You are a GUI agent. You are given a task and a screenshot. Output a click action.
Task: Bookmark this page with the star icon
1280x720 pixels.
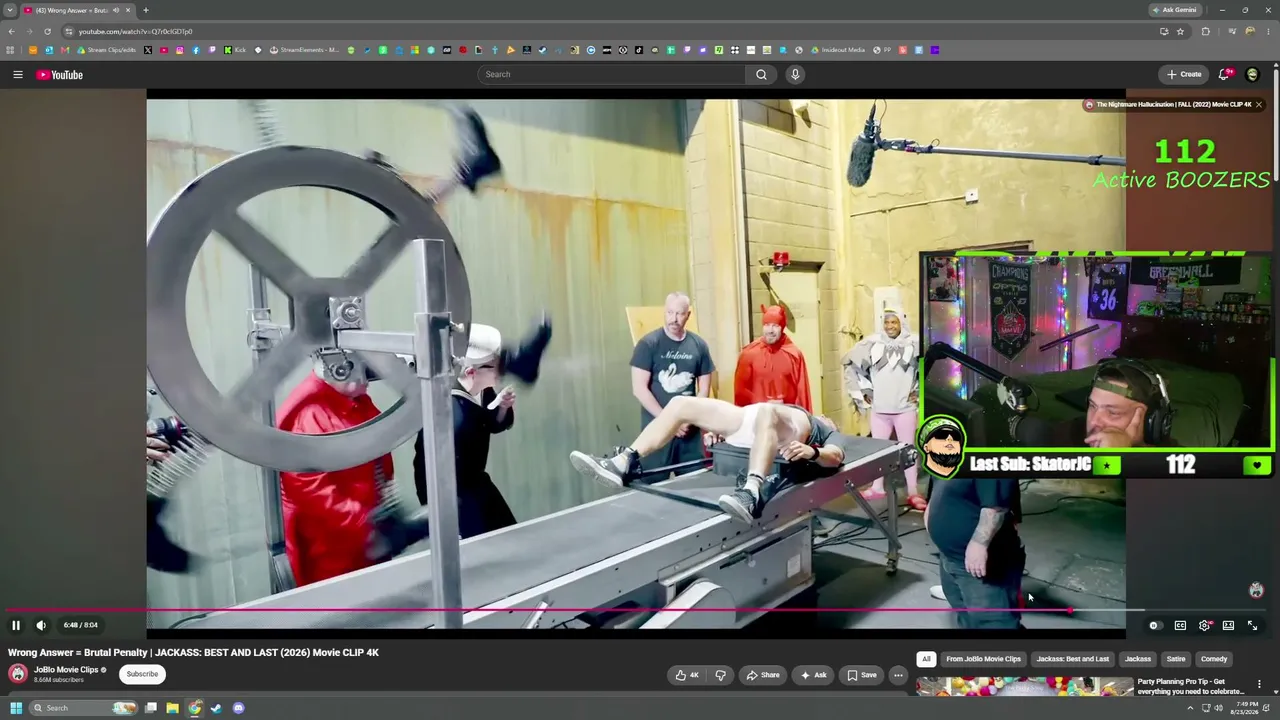[1180, 31]
